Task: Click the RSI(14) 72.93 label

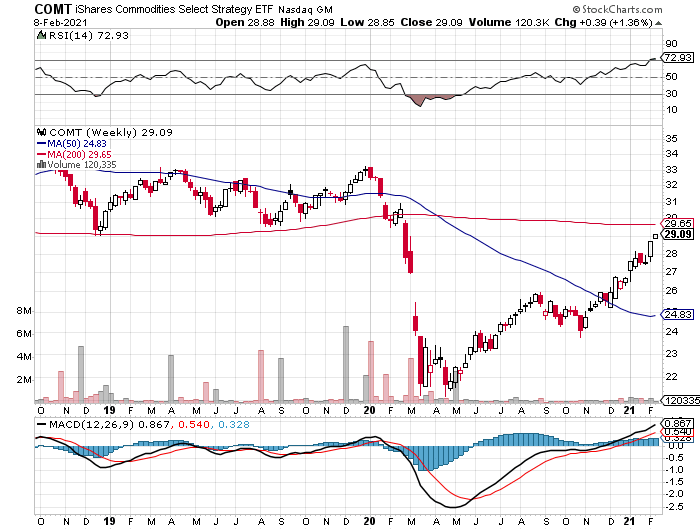Action: (x=88, y=35)
